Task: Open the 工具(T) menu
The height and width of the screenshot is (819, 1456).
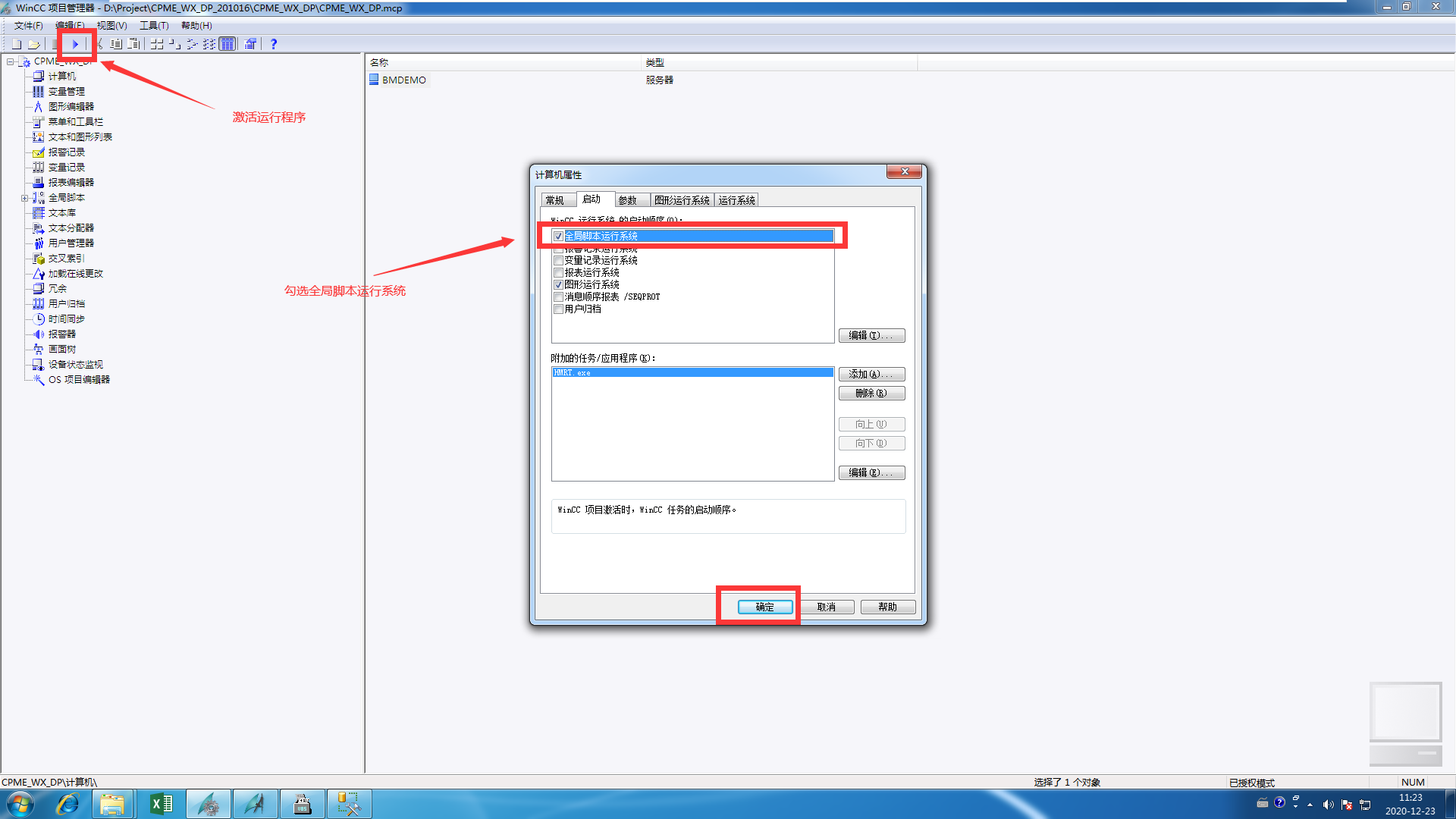Action: coord(152,25)
